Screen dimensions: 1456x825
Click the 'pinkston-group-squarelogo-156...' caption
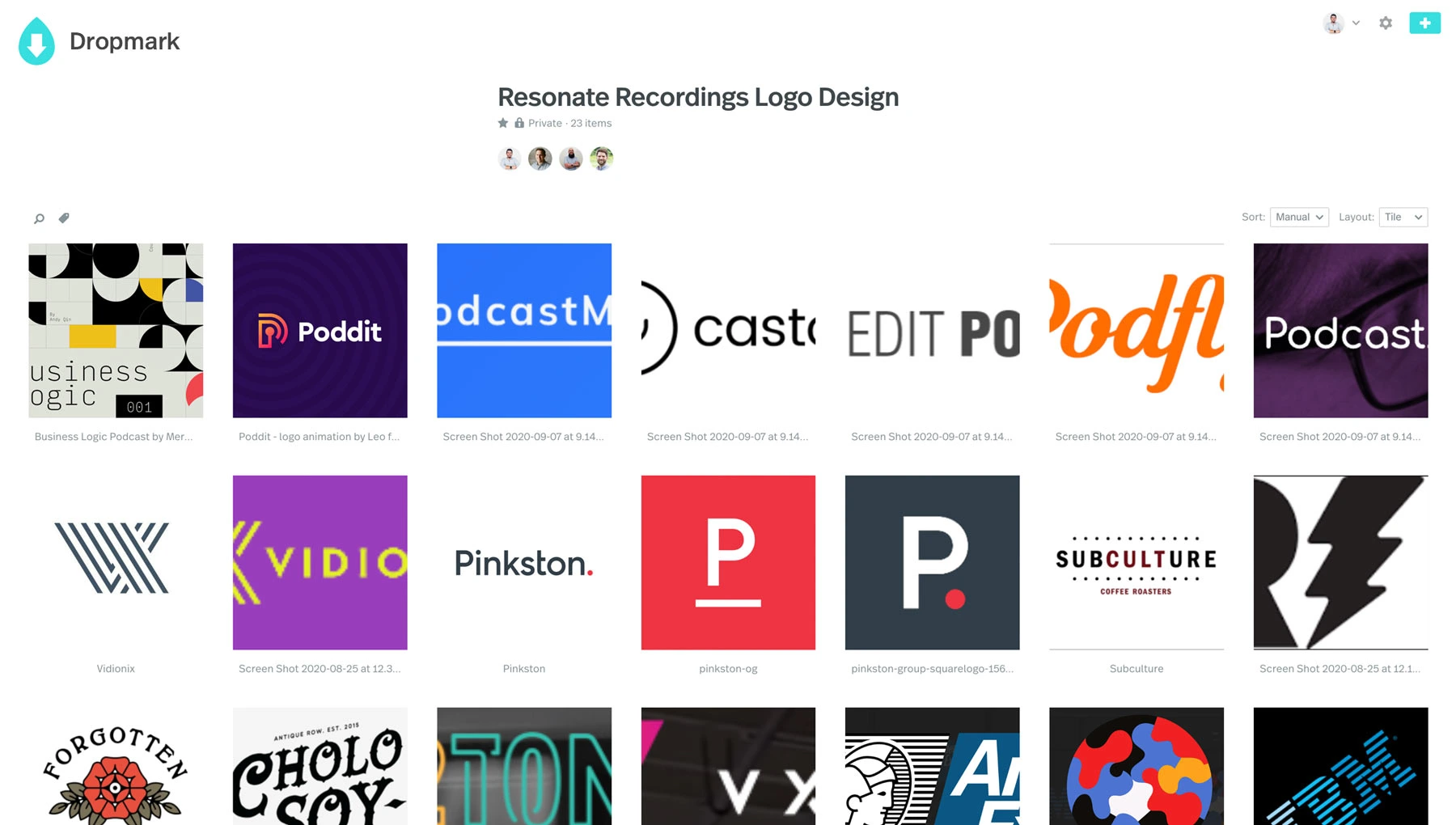click(933, 669)
